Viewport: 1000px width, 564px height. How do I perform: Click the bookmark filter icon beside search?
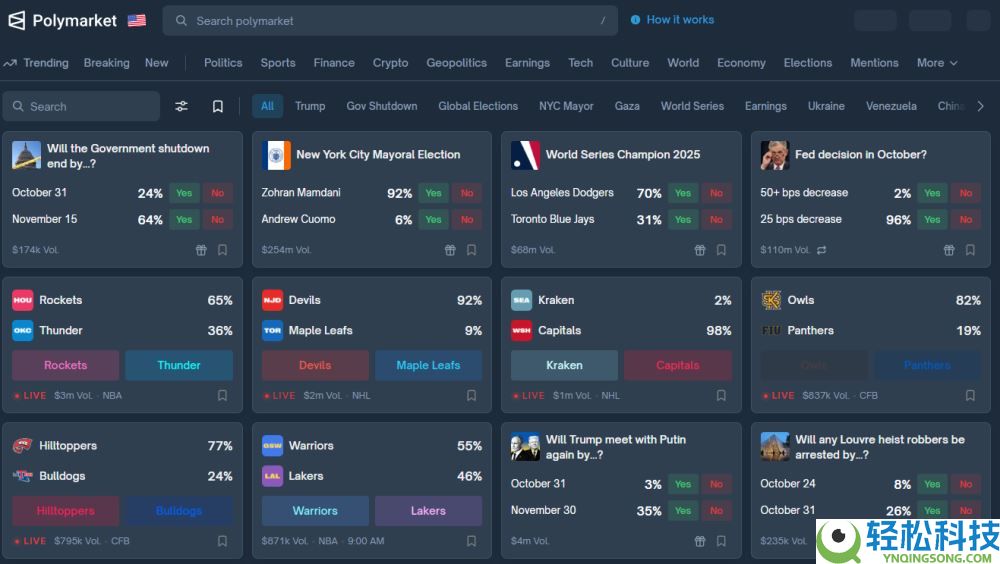(217, 106)
